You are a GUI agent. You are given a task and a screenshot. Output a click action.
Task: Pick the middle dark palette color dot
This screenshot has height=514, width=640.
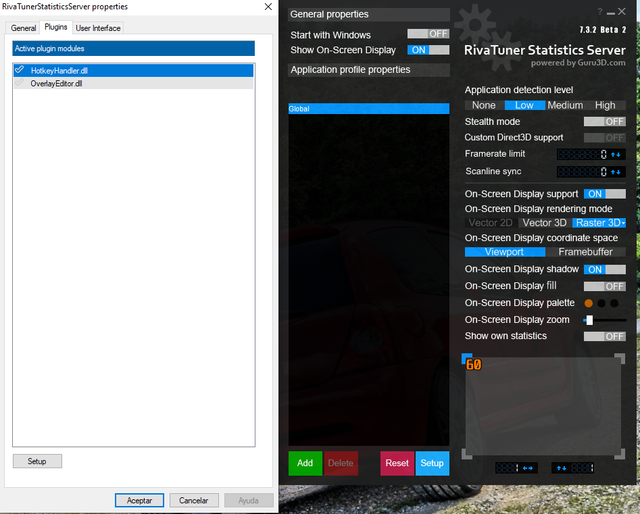[602, 303]
